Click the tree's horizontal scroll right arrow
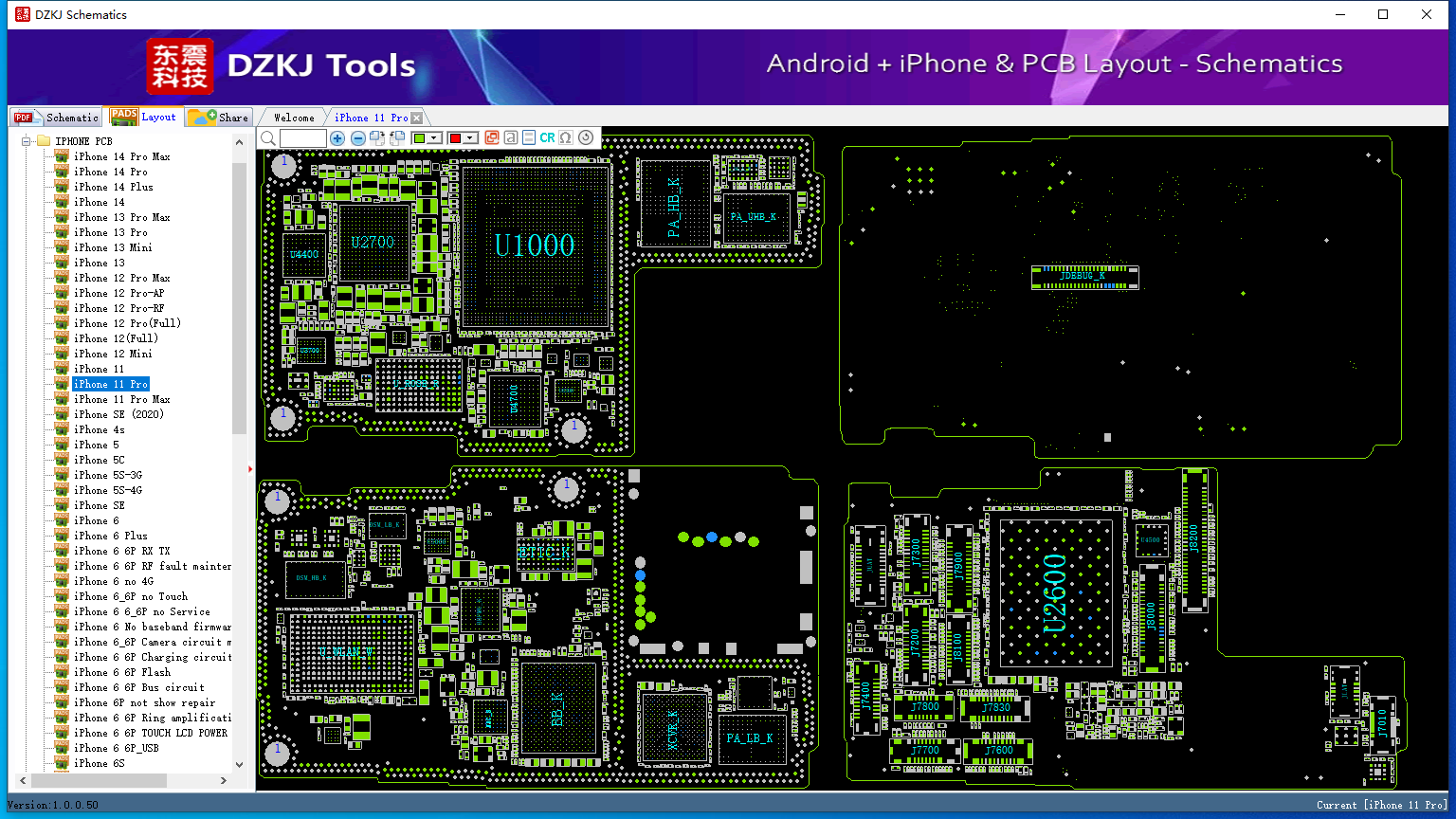1456x819 pixels. [x=224, y=781]
